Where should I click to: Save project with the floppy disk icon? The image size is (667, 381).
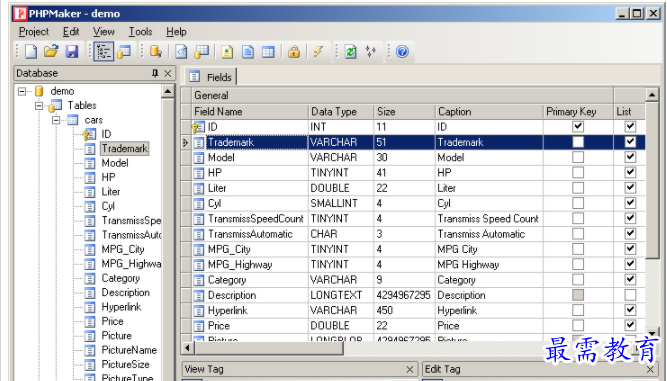pyautogui.click(x=71, y=51)
